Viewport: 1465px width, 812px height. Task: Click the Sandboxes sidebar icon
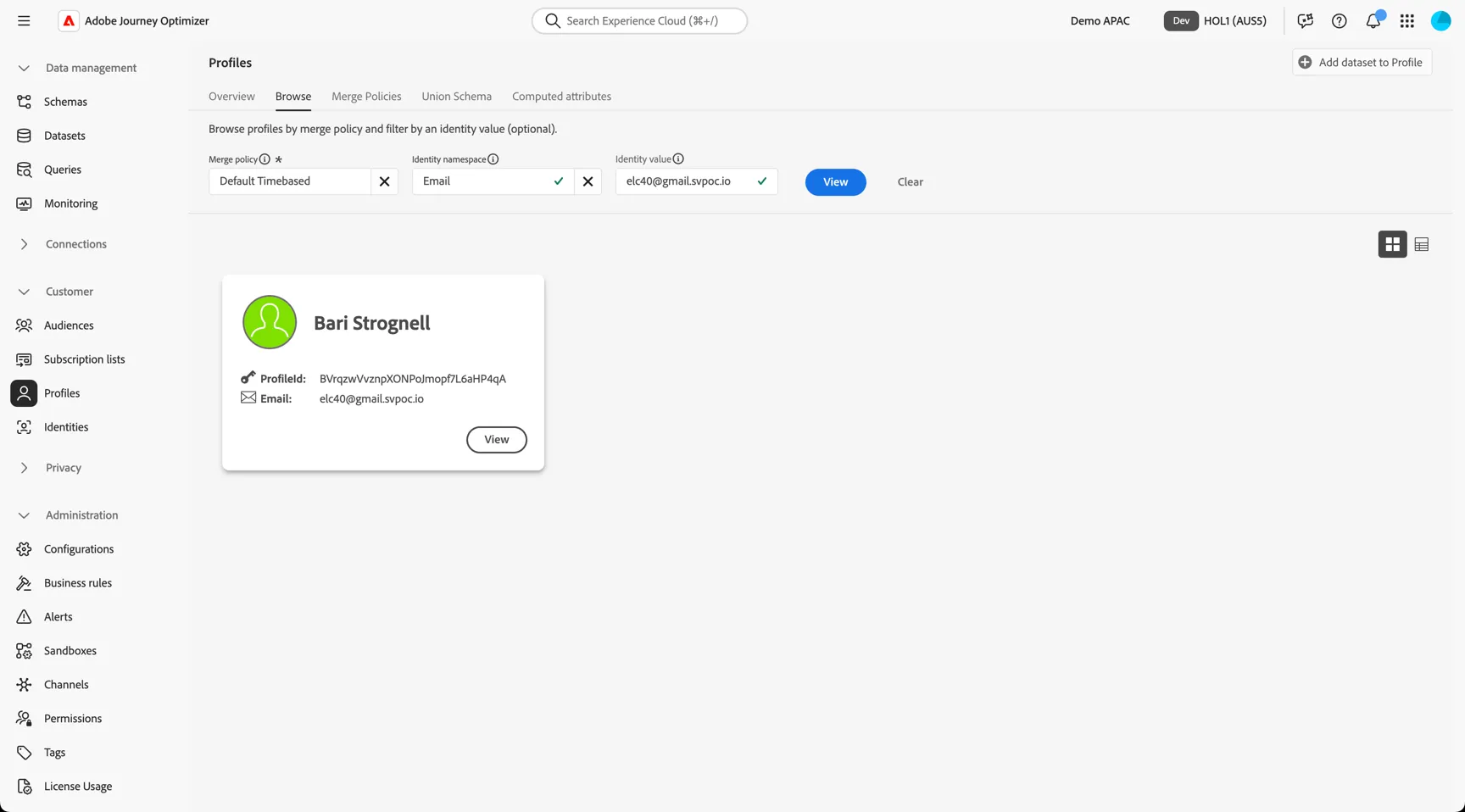pyautogui.click(x=24, y=651)
